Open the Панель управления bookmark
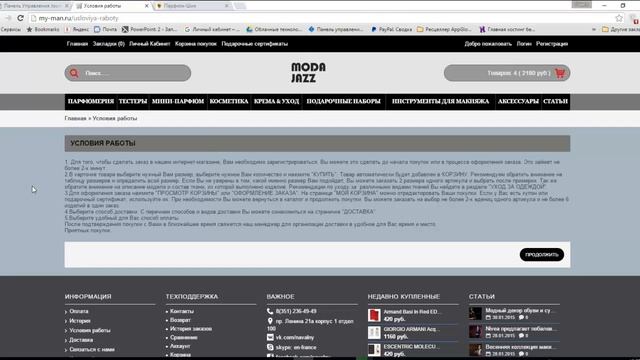The image size is (640, 360). [x=336, y=29]
